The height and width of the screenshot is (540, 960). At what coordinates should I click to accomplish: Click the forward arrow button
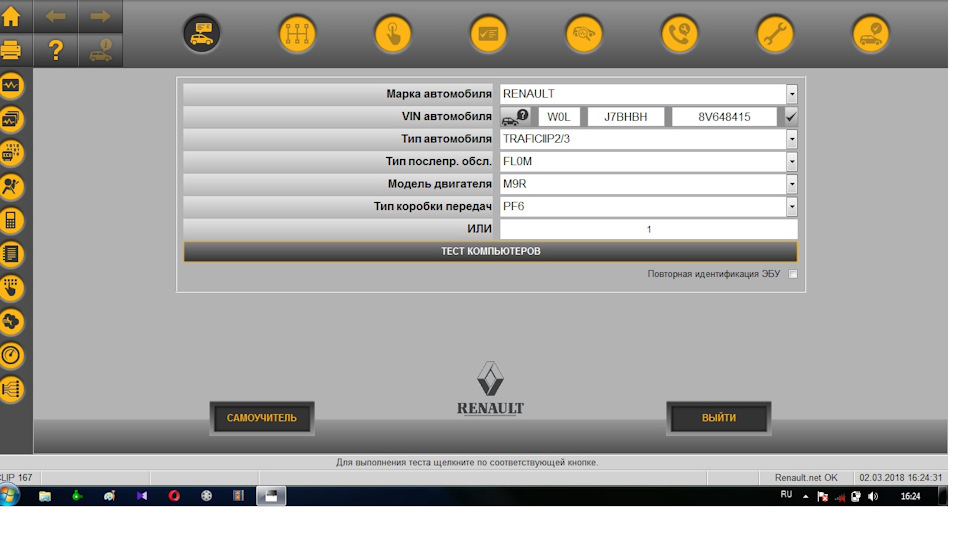coord(100,17)
